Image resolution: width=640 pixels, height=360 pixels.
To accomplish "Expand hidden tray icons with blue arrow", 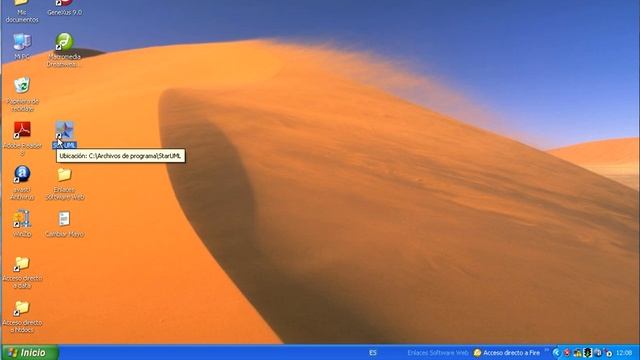I will coord(556,353).
